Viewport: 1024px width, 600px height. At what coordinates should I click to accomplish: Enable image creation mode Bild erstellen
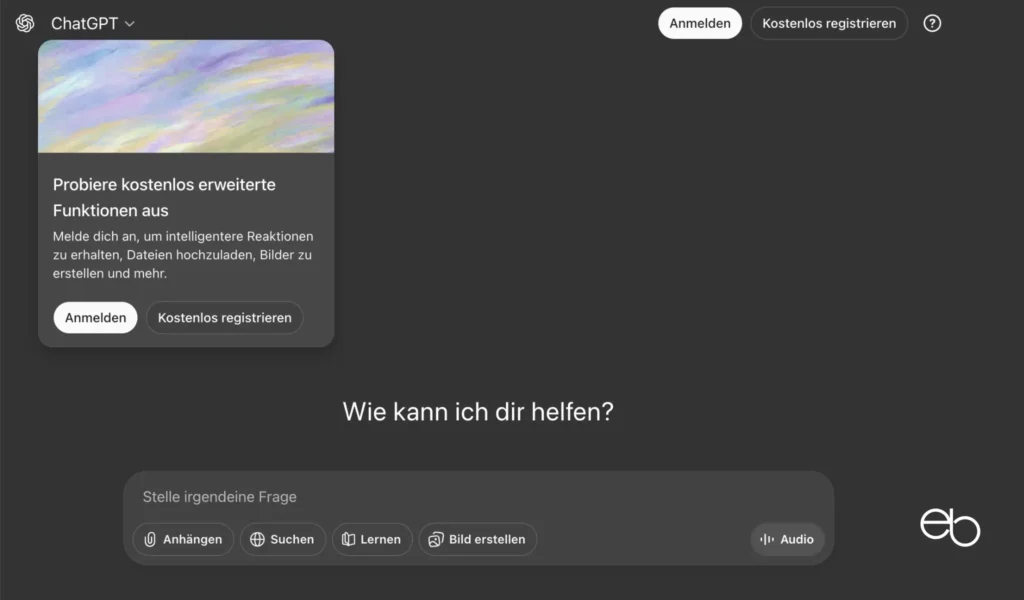(x=478, y=539)
